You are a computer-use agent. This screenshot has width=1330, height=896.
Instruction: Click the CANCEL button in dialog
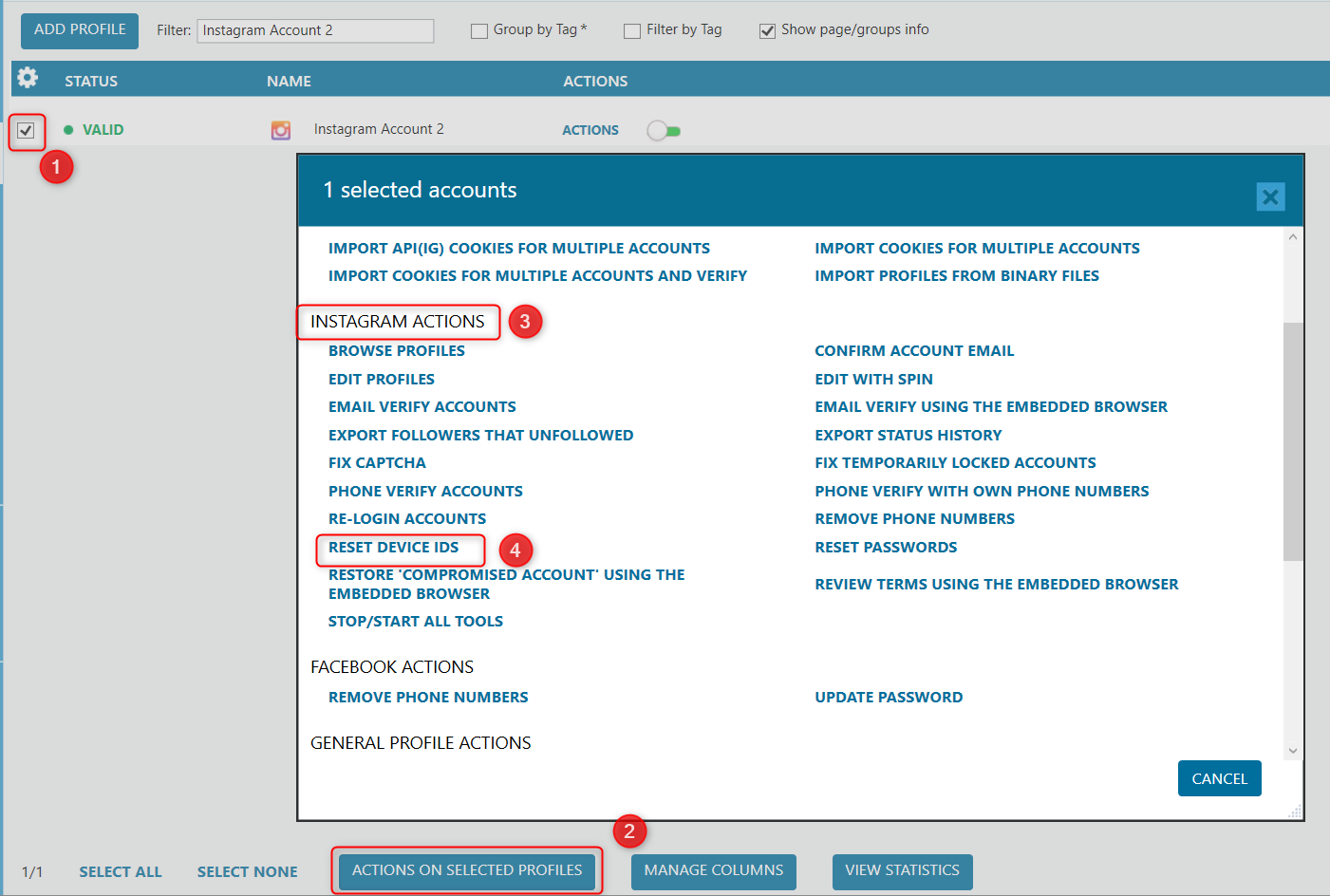(1219, 778)
